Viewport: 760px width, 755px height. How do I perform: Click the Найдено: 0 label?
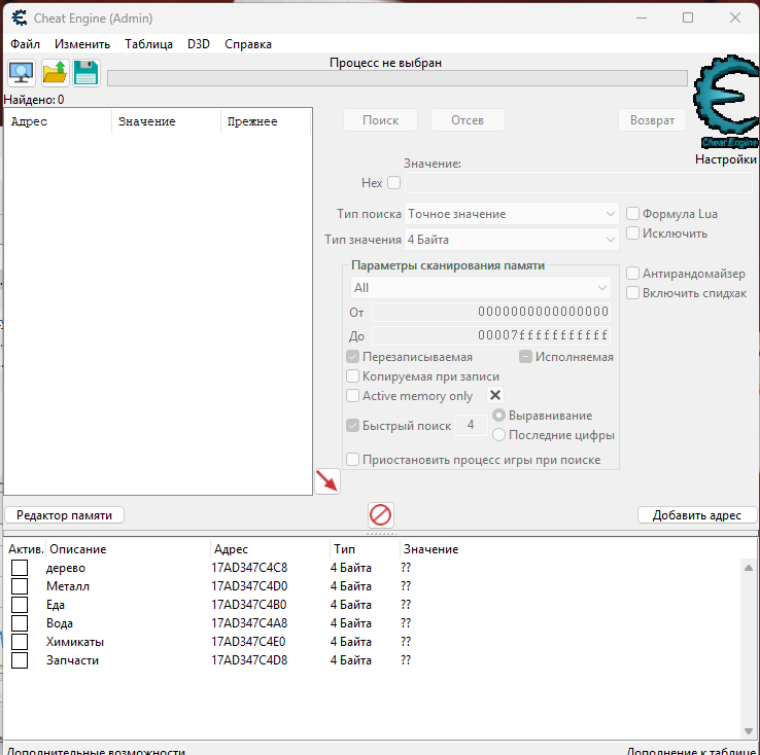click(34, 100)
